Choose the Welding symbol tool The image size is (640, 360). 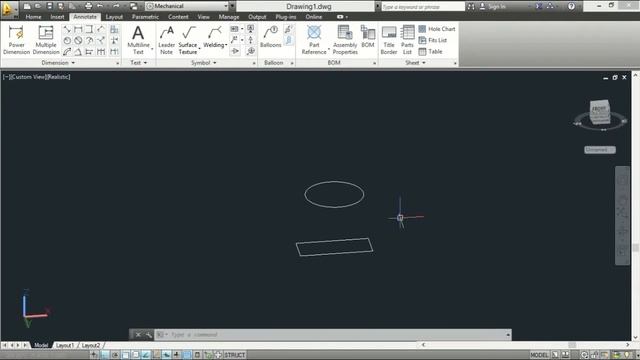tap(214, 37)
